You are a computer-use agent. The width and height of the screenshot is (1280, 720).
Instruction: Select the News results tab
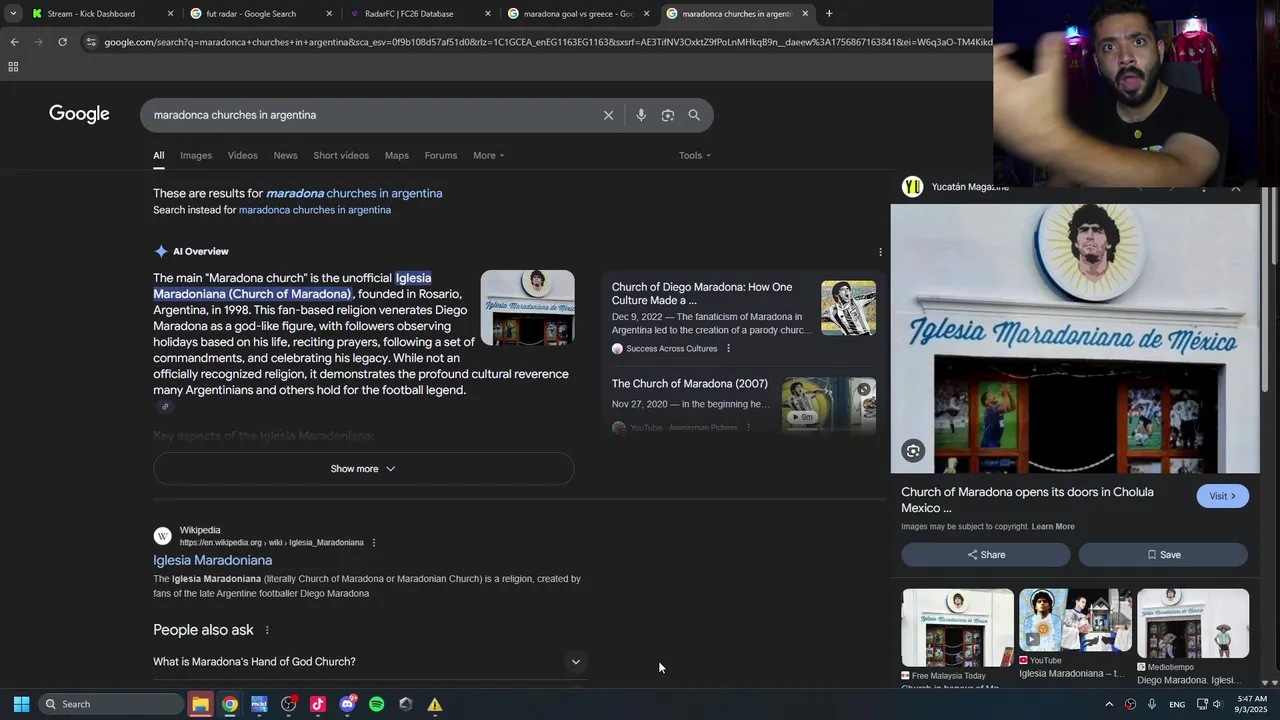coord(285,155)
